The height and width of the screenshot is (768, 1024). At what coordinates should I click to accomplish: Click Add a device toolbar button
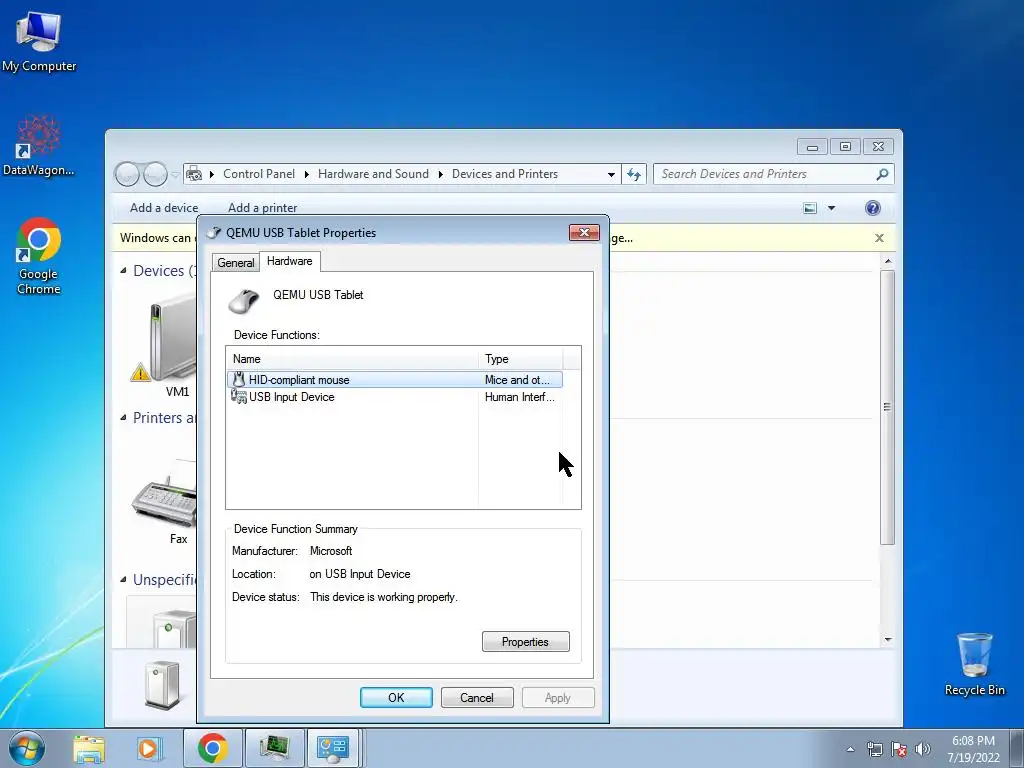click(x=164, y=208)
